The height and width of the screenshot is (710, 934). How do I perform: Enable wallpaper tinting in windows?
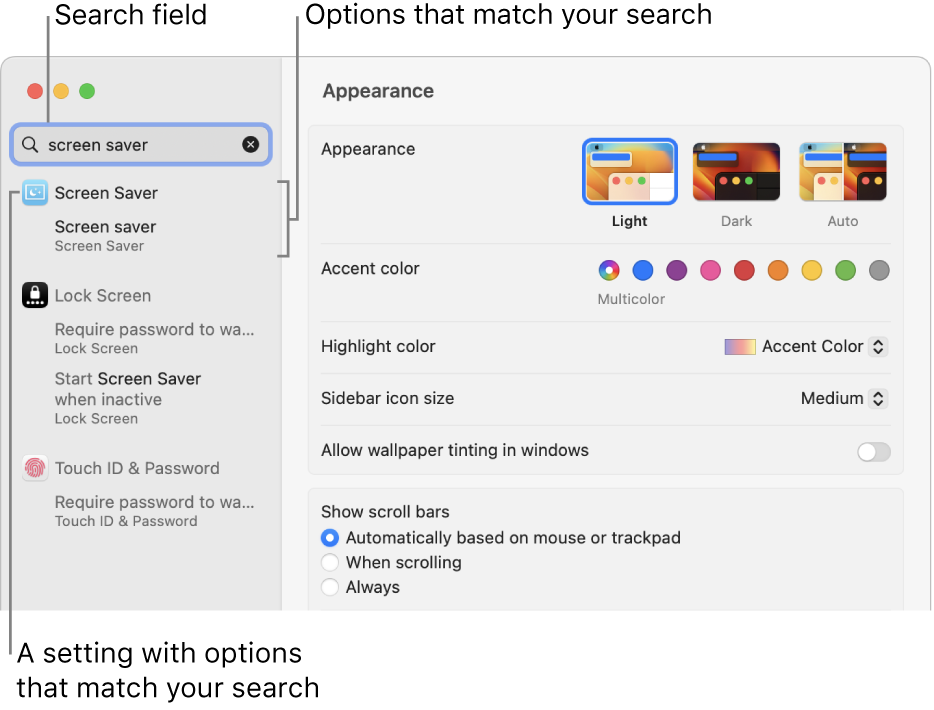coord(873,452)
